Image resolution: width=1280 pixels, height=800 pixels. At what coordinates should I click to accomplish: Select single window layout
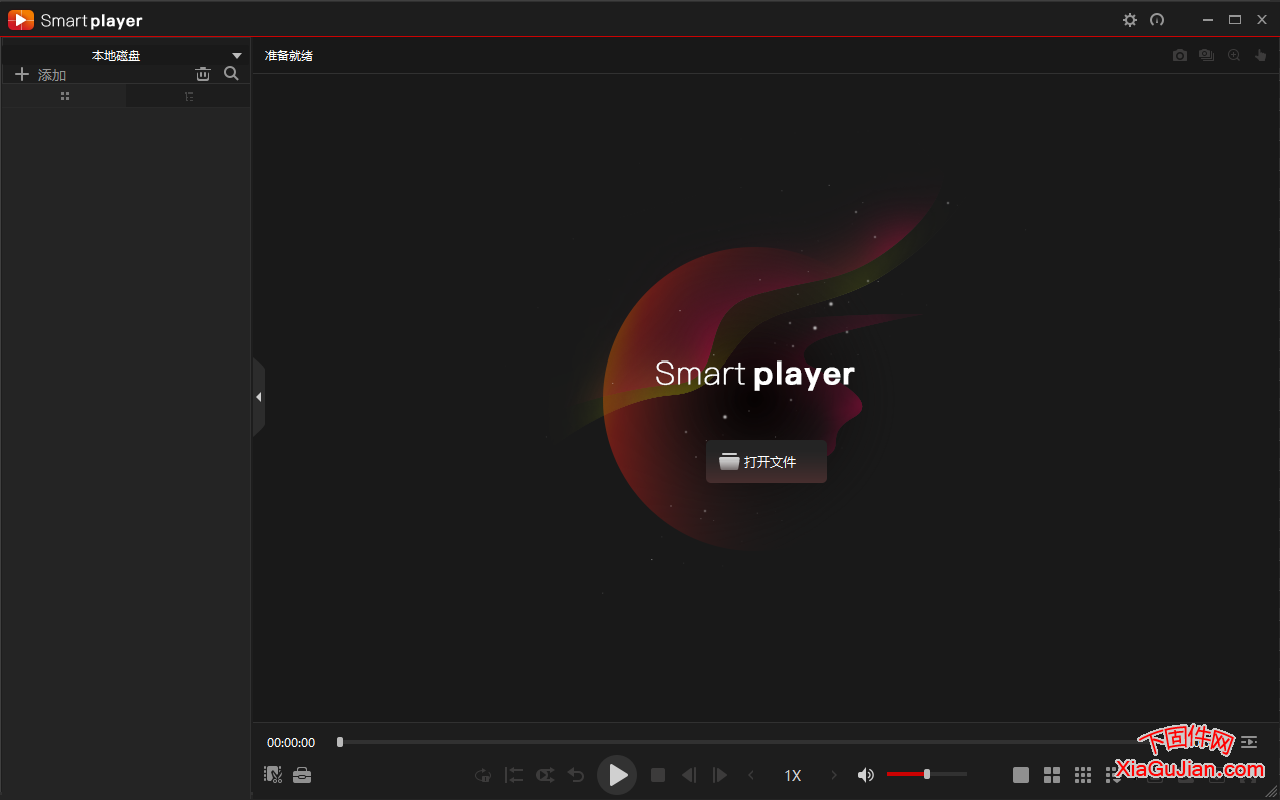(x=1021, y=775)
